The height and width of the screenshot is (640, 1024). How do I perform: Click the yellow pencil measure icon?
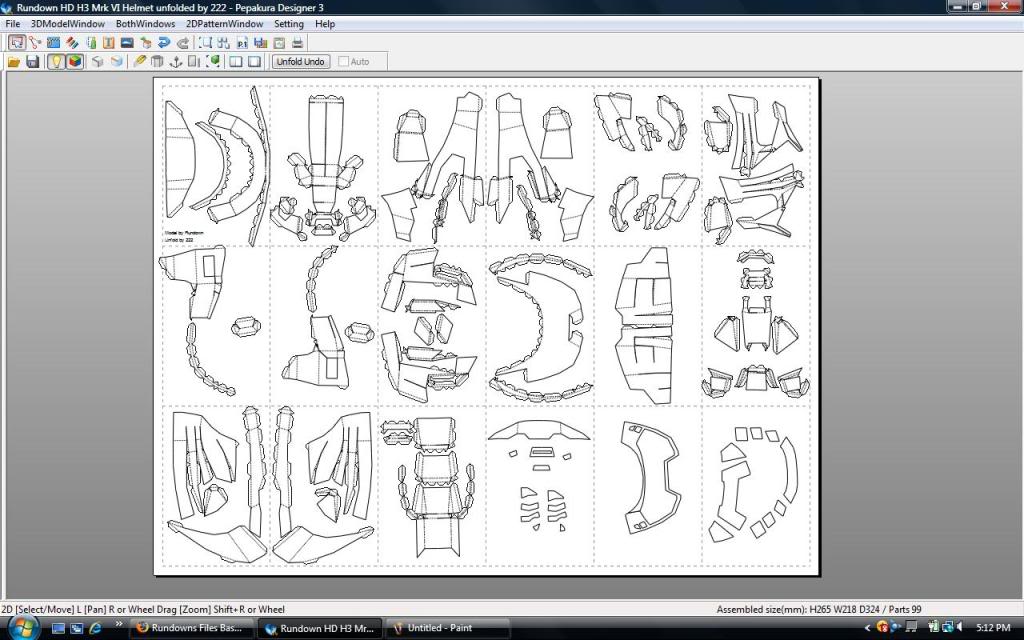point(139,61)
